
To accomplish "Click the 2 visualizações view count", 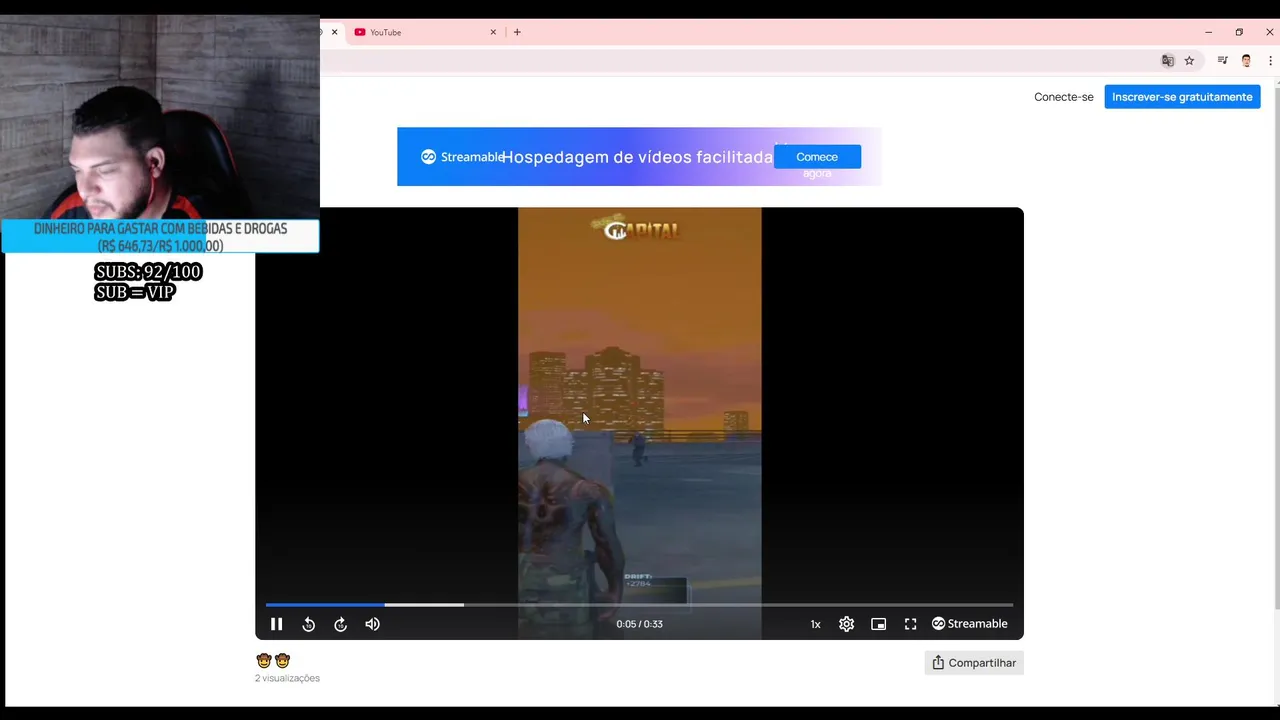I will point(287,678).
